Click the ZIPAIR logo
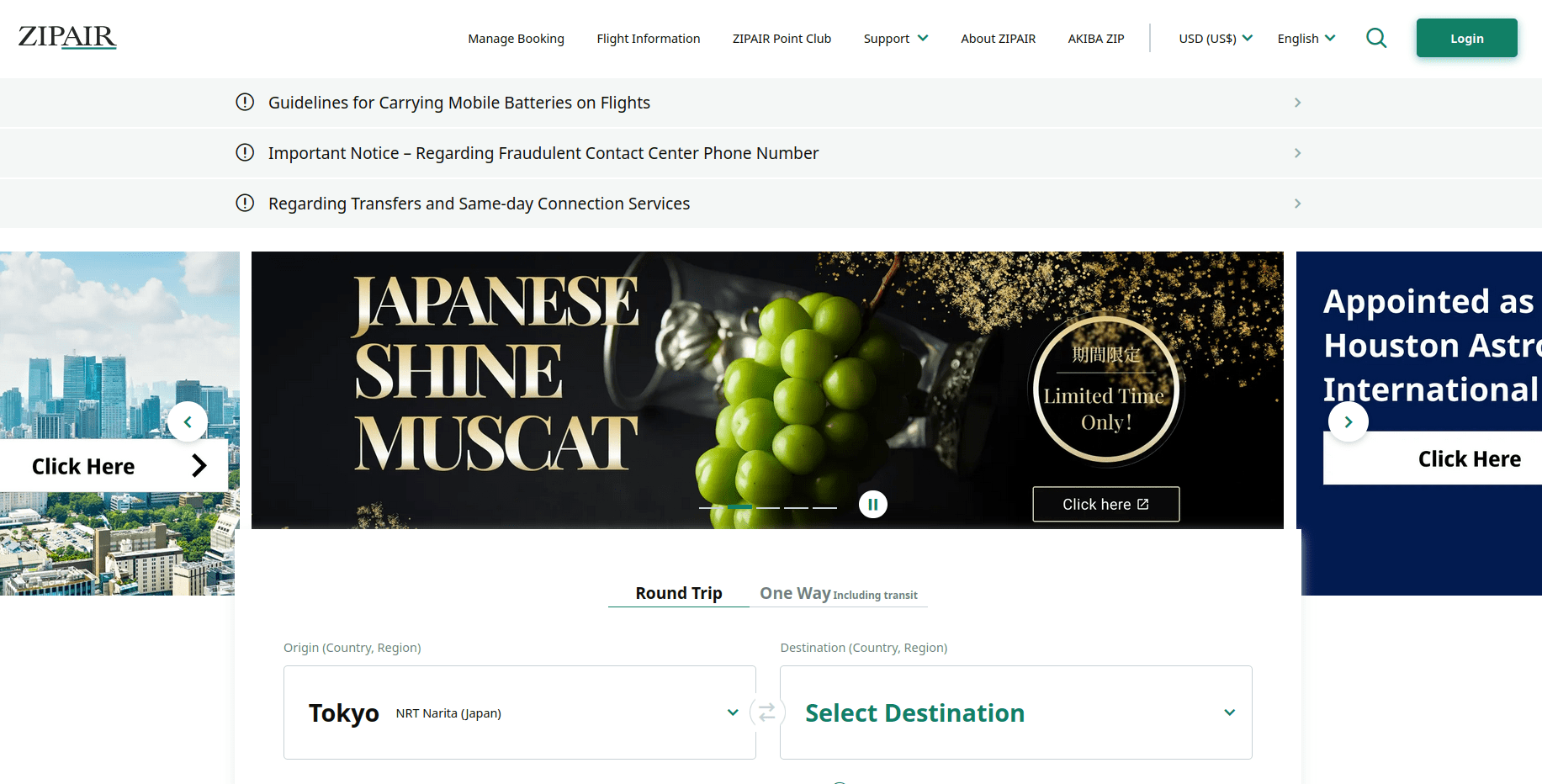This screenshot has height=784, width=1542. [x=67, y=37]
